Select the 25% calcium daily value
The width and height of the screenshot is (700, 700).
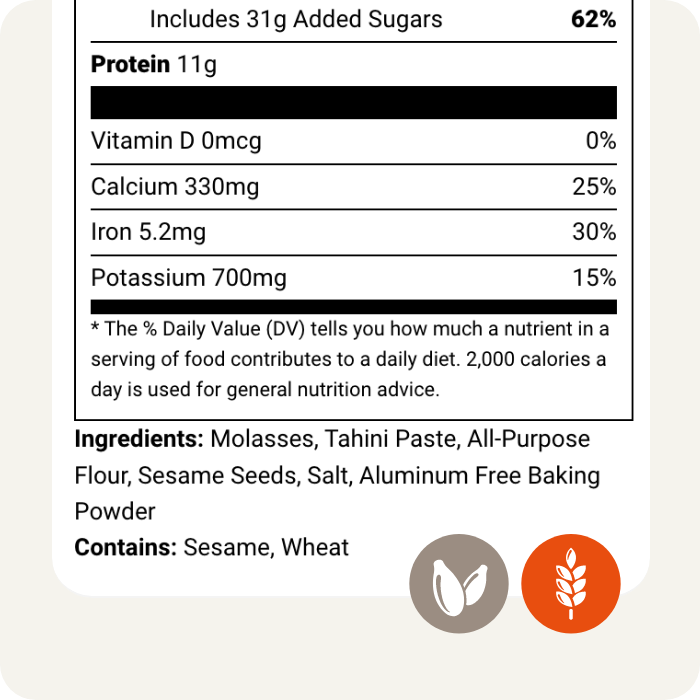pos(595,187)
